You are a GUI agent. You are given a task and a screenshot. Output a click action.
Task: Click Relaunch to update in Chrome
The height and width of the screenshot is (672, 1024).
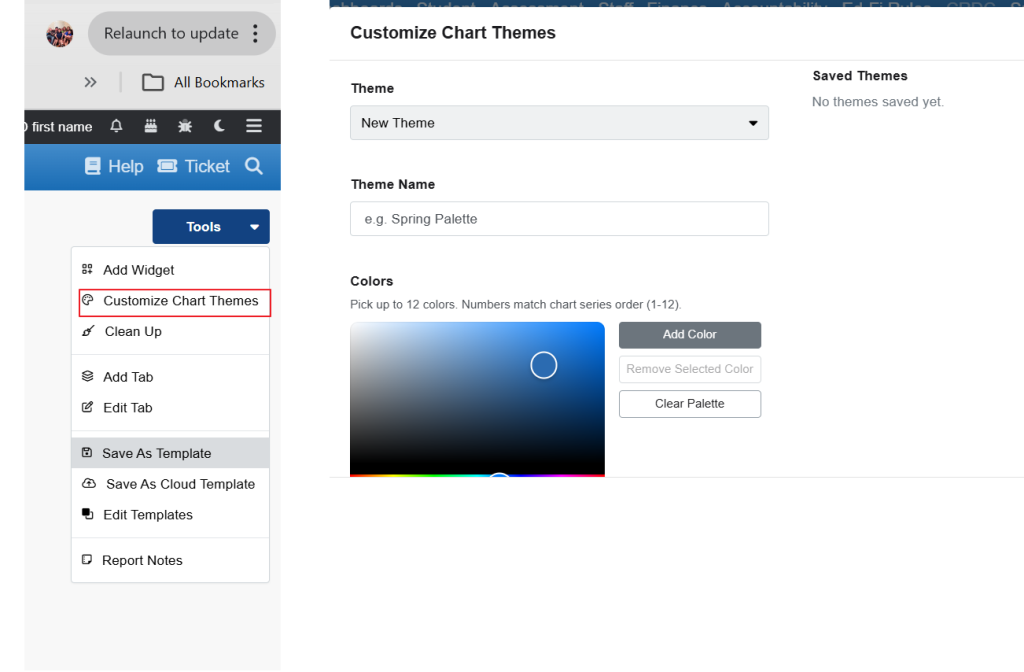[170, 34]
